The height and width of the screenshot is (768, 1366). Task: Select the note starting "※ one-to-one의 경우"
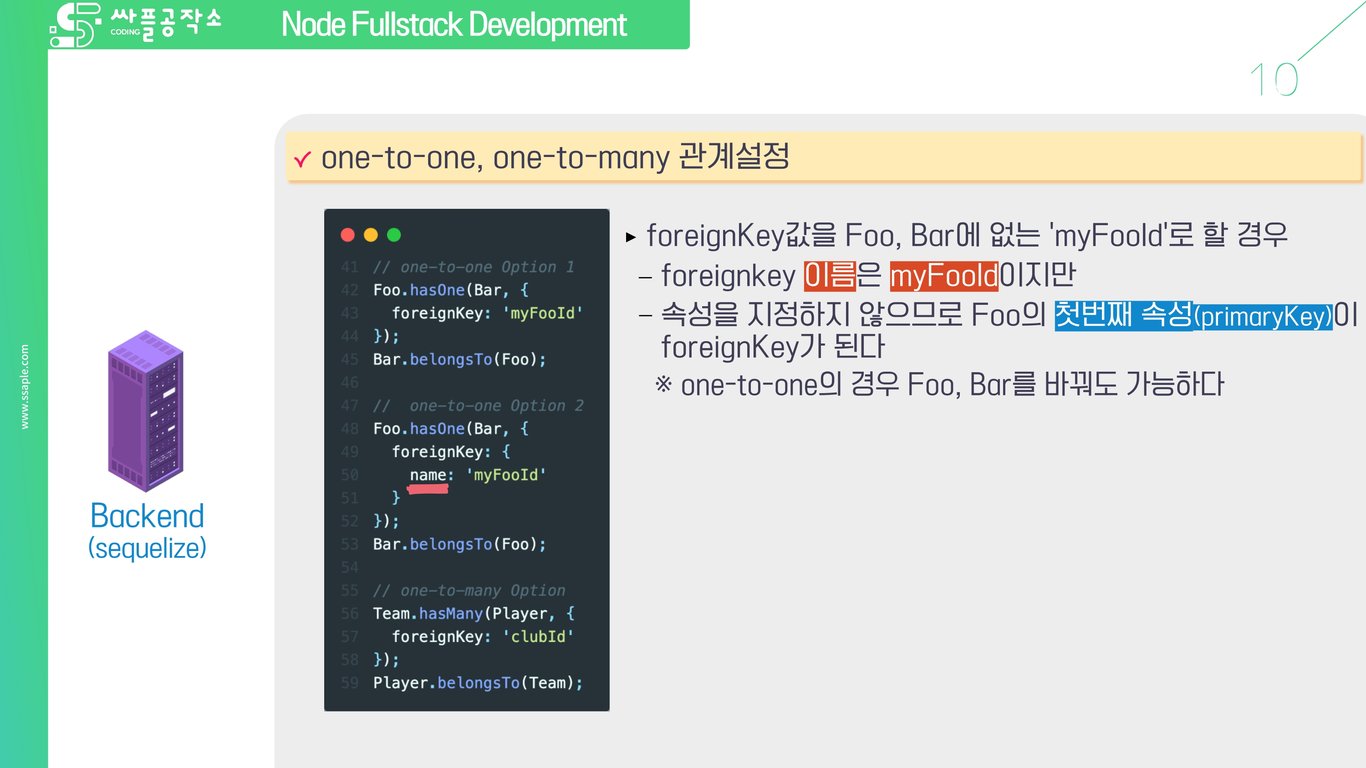tap(939, 384)
